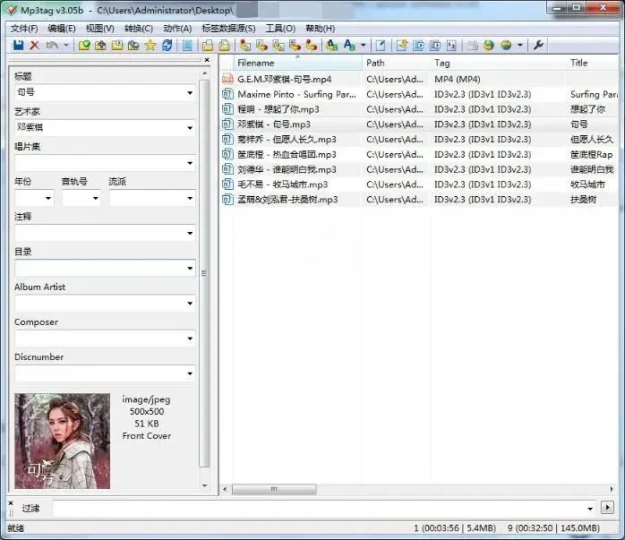The height and width of the screenshot is (540, 625).
Task: Copy tag with the toolbar copy icon
Action: point(207,45)
